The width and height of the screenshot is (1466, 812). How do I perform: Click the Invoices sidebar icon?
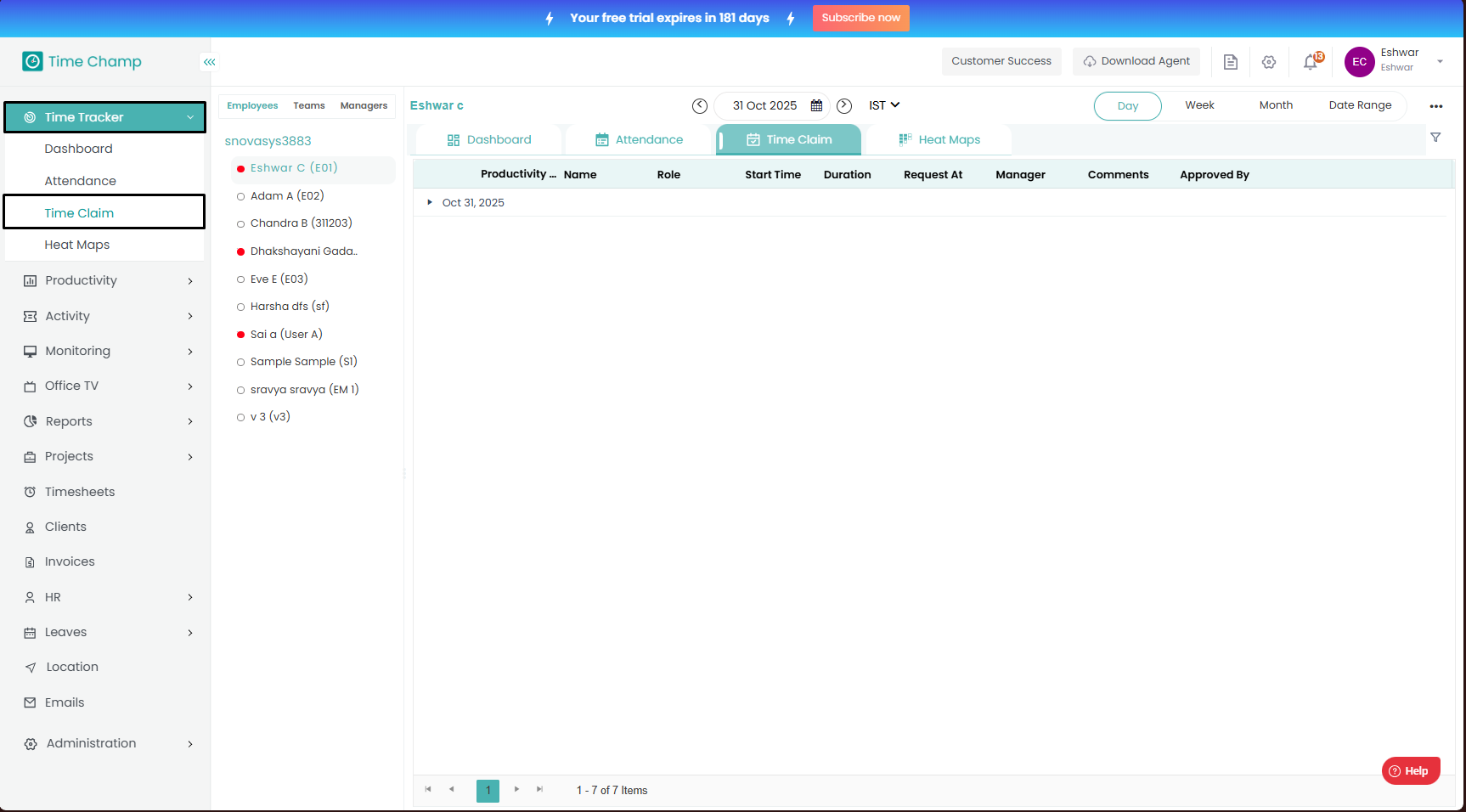click(x=30, y=562)
